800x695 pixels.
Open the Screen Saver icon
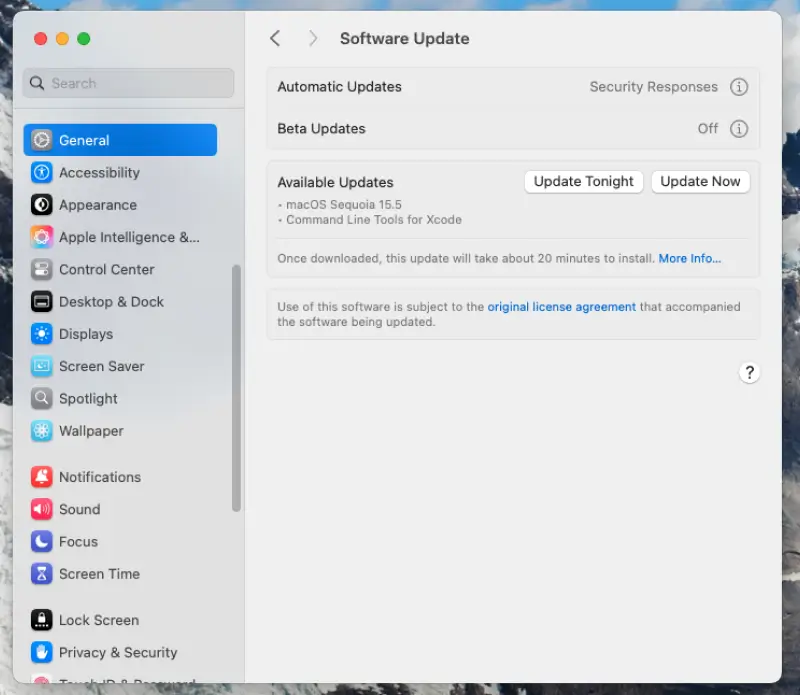pyautogui.click(x=41, y=366)
